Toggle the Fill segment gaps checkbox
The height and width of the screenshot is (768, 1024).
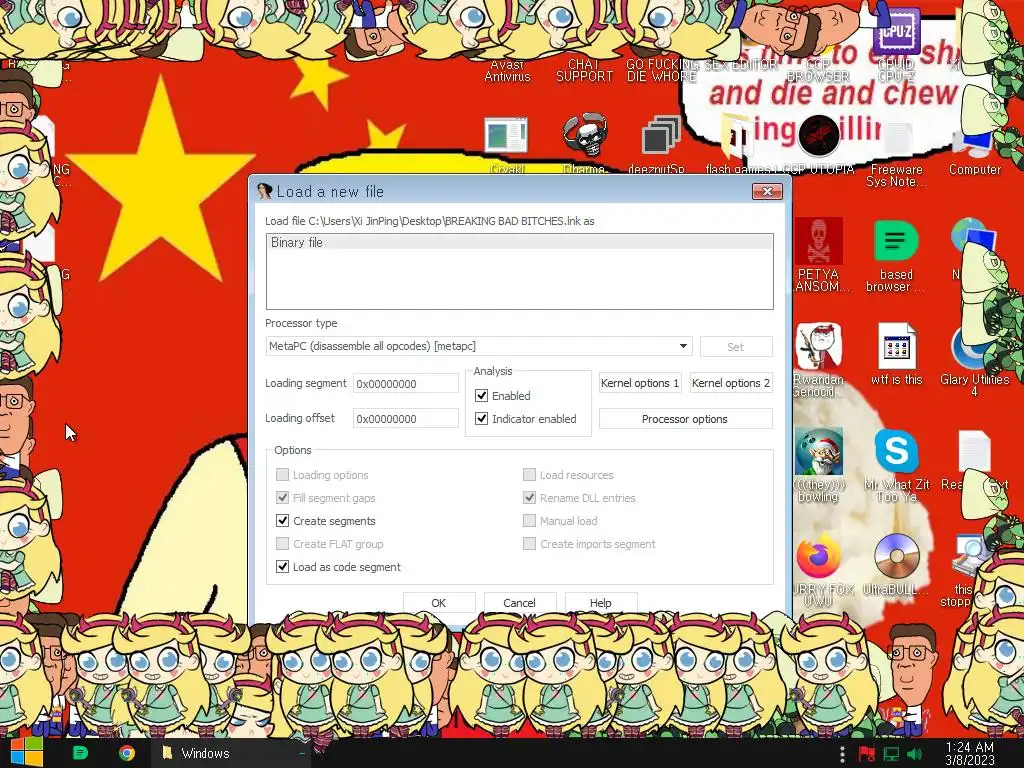282,498
